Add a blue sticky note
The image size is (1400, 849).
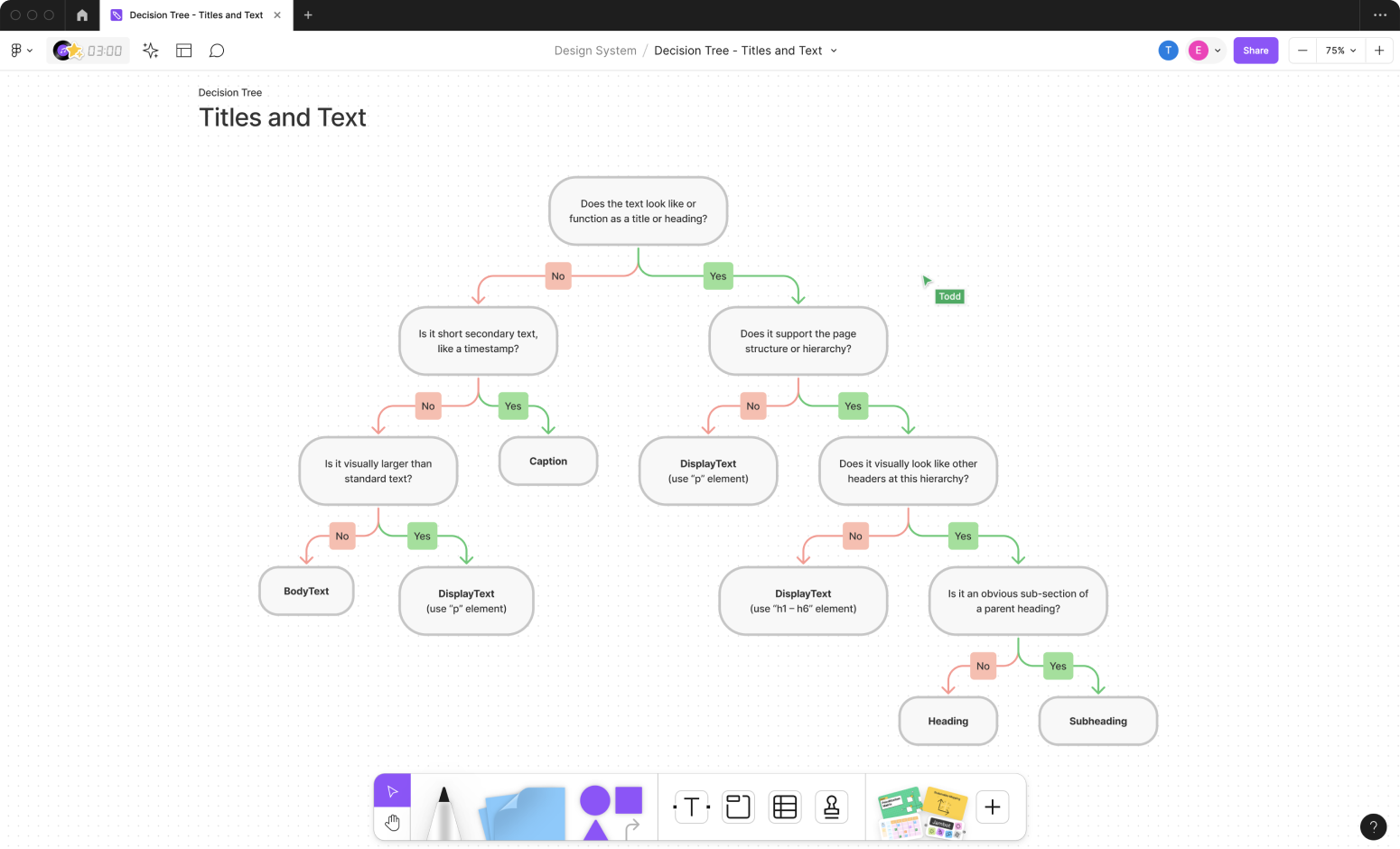pos(524,811)
